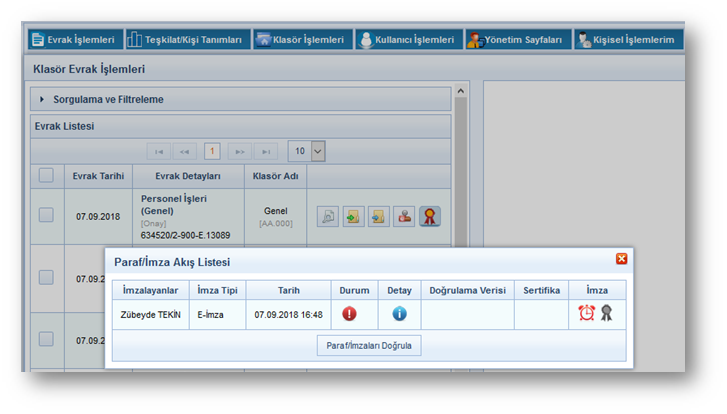Click the second folder-with-arrow icon in first row

click(378, 216)
